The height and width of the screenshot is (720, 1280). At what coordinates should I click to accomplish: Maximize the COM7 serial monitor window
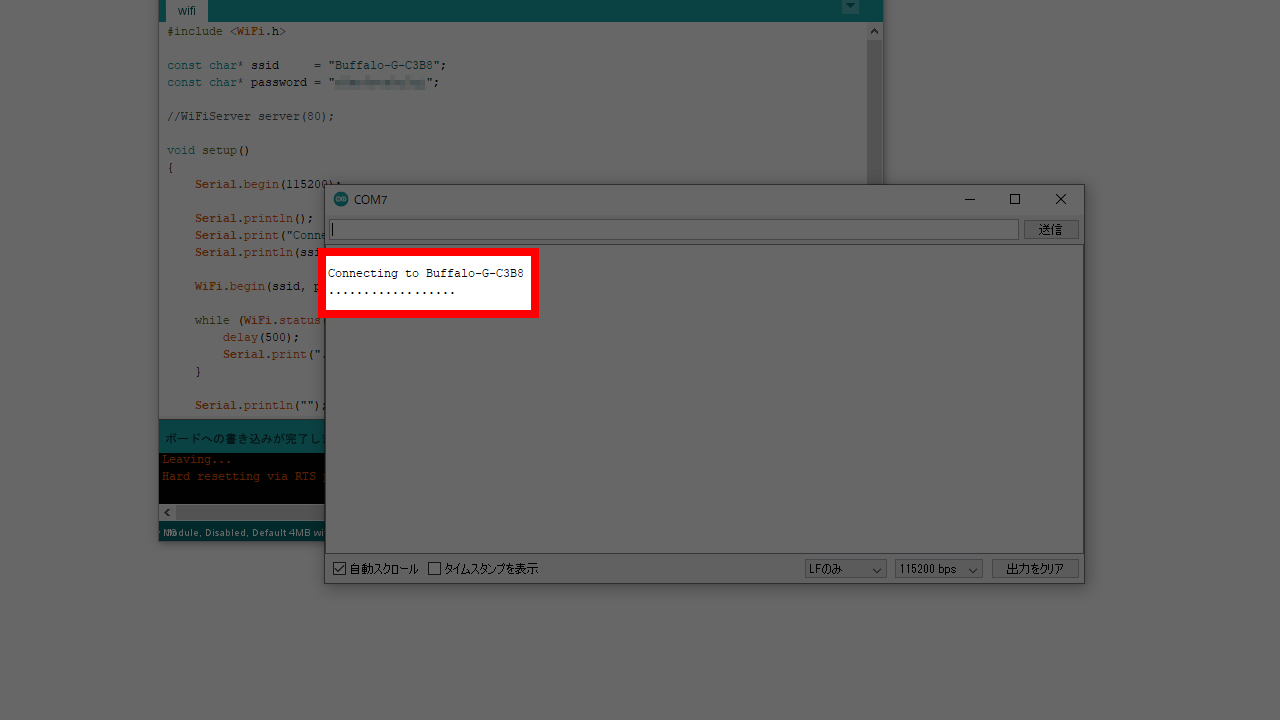pyautogui.click(x=1015, y=199)
